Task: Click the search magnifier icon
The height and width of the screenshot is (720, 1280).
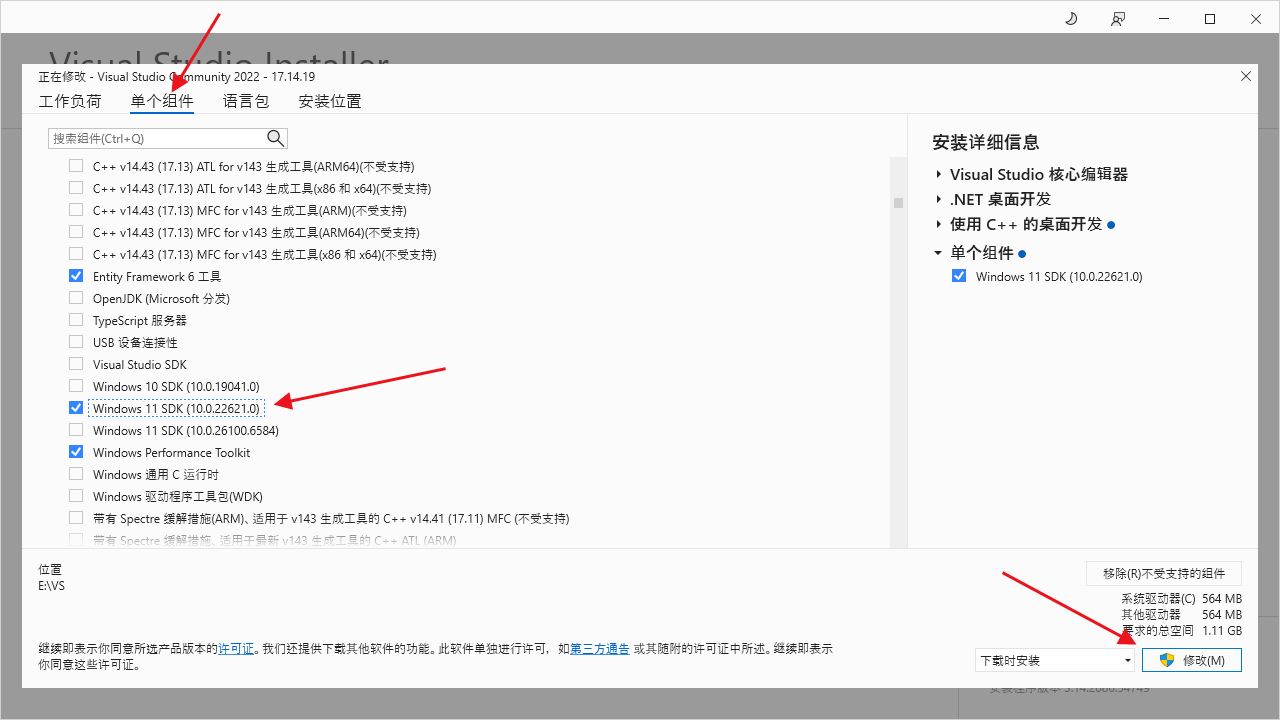Action: (x=275, y=138)
